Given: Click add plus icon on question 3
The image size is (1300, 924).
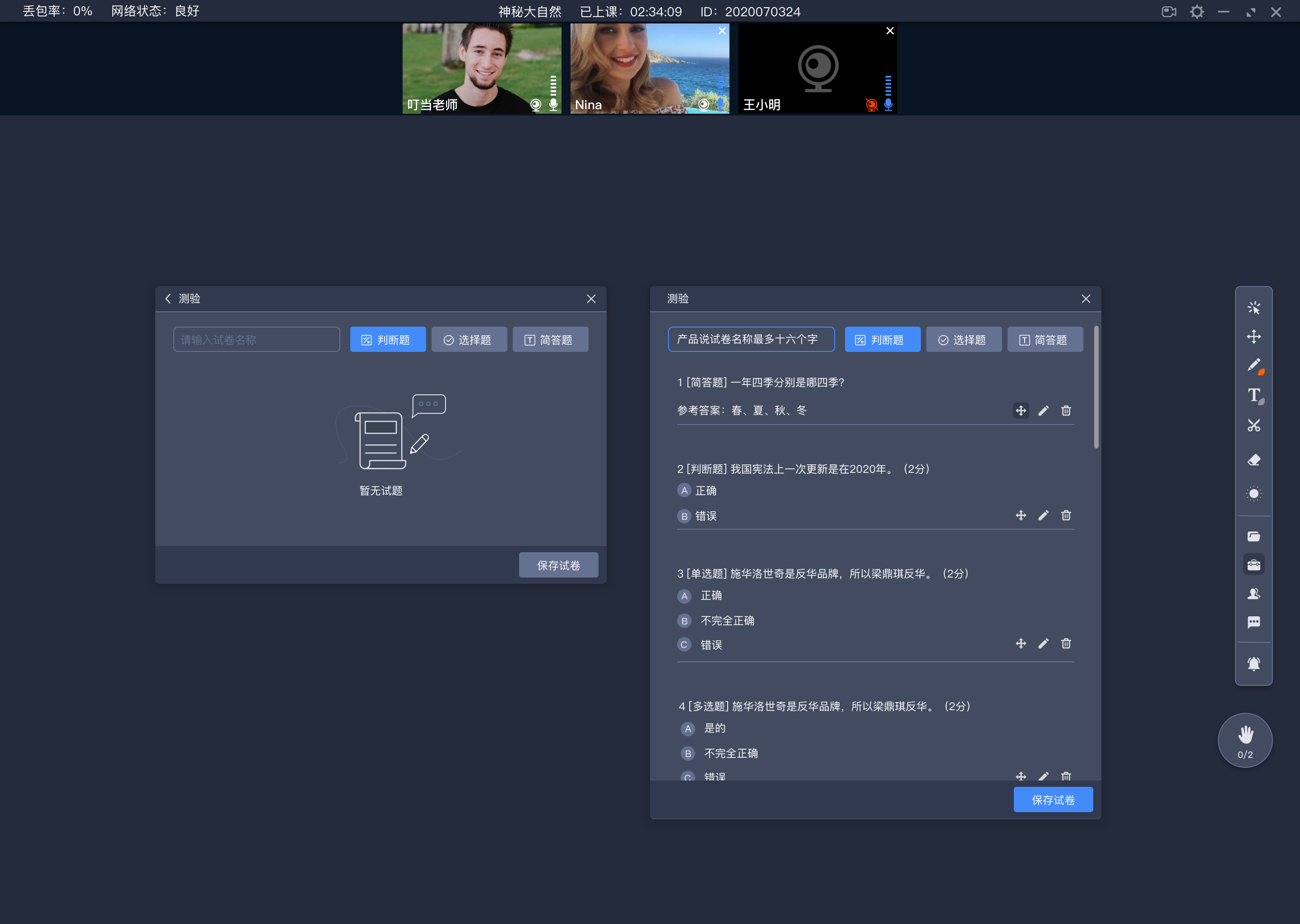Looking at the screenshot, I should (1020, 644).
